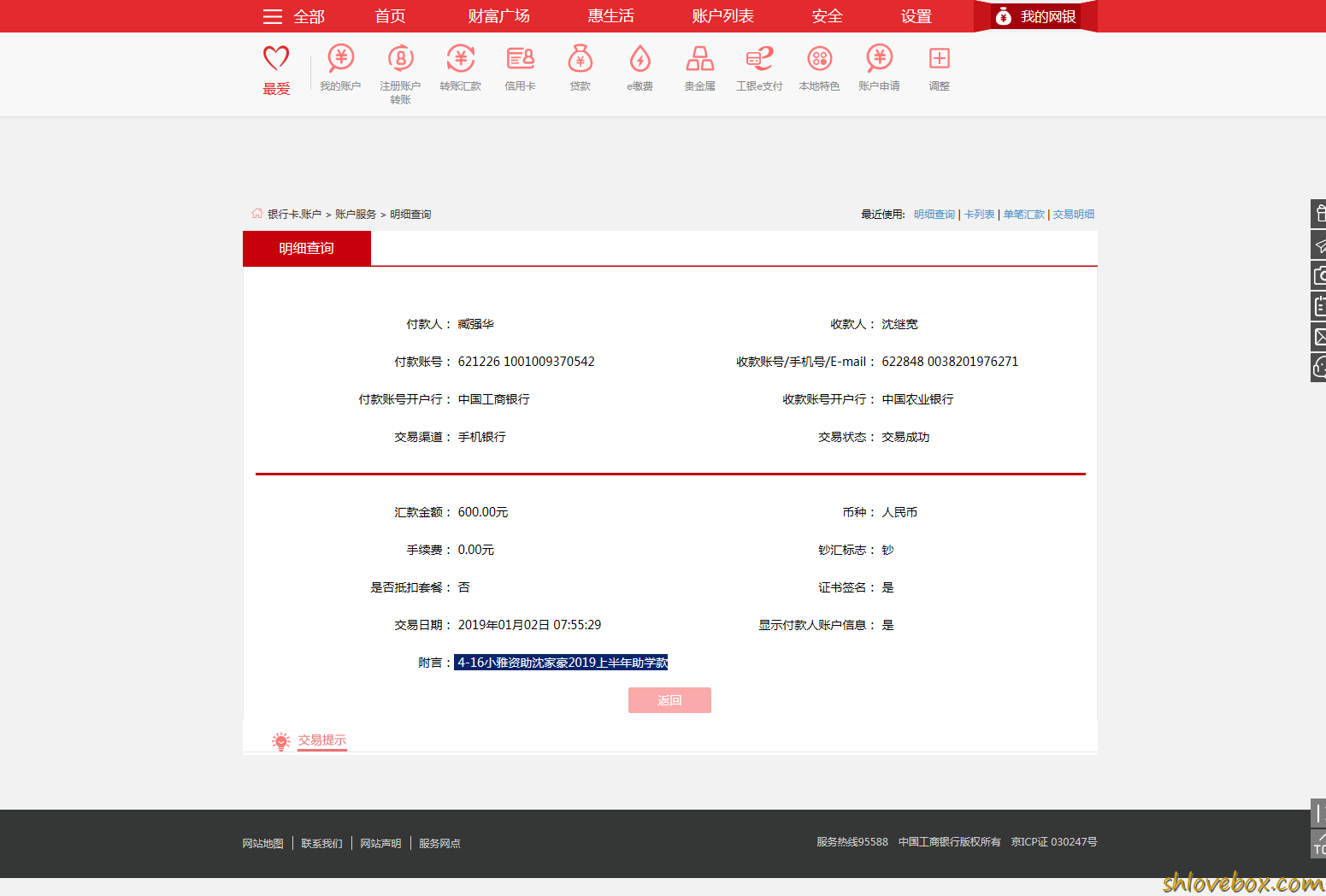Open 财富广场 in the top menu
This screenshot has height=896, width=1326.
tap(498, 16)
